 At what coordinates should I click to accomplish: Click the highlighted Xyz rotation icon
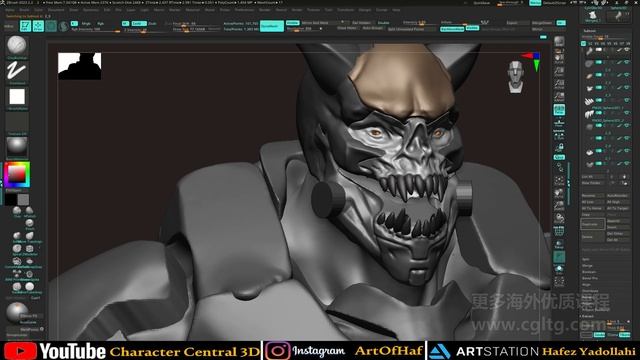[559, 157]
